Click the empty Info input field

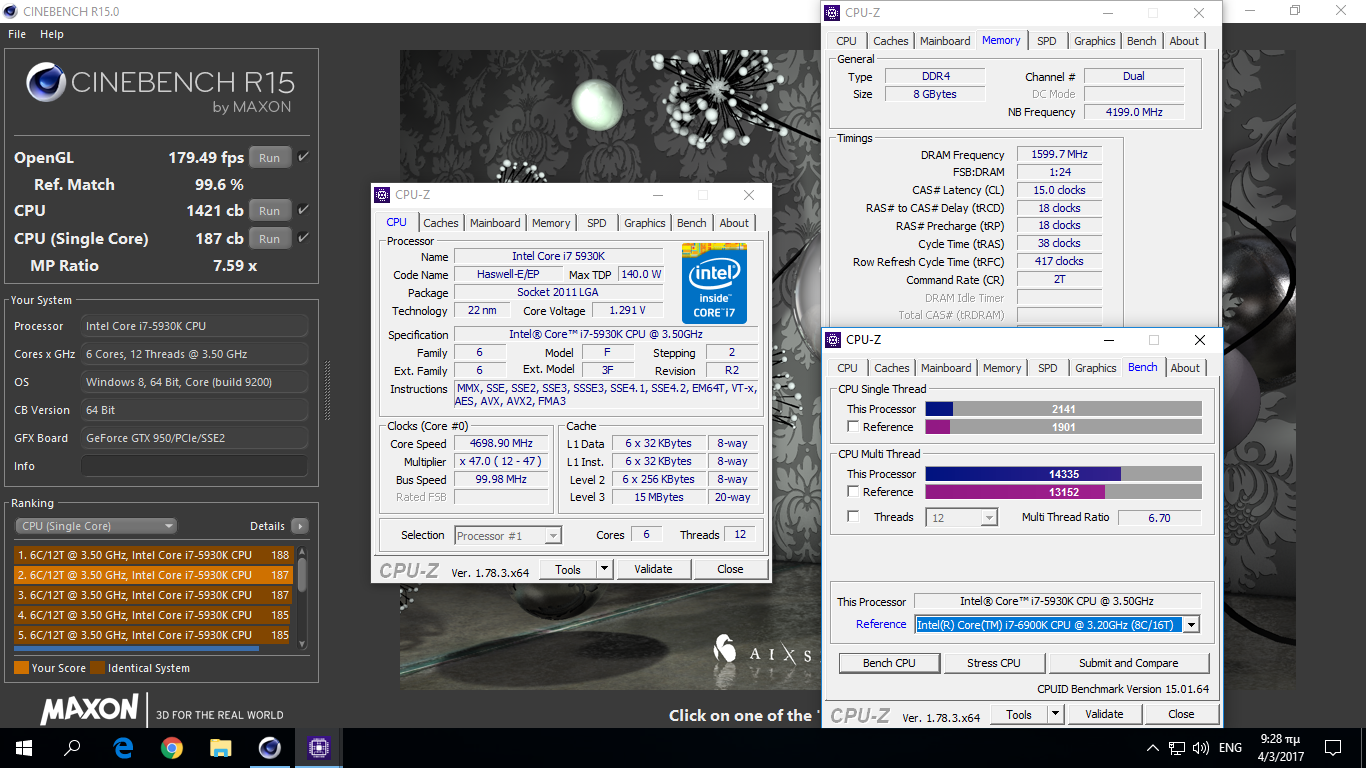pyautogui.click(x=194, y=466)
